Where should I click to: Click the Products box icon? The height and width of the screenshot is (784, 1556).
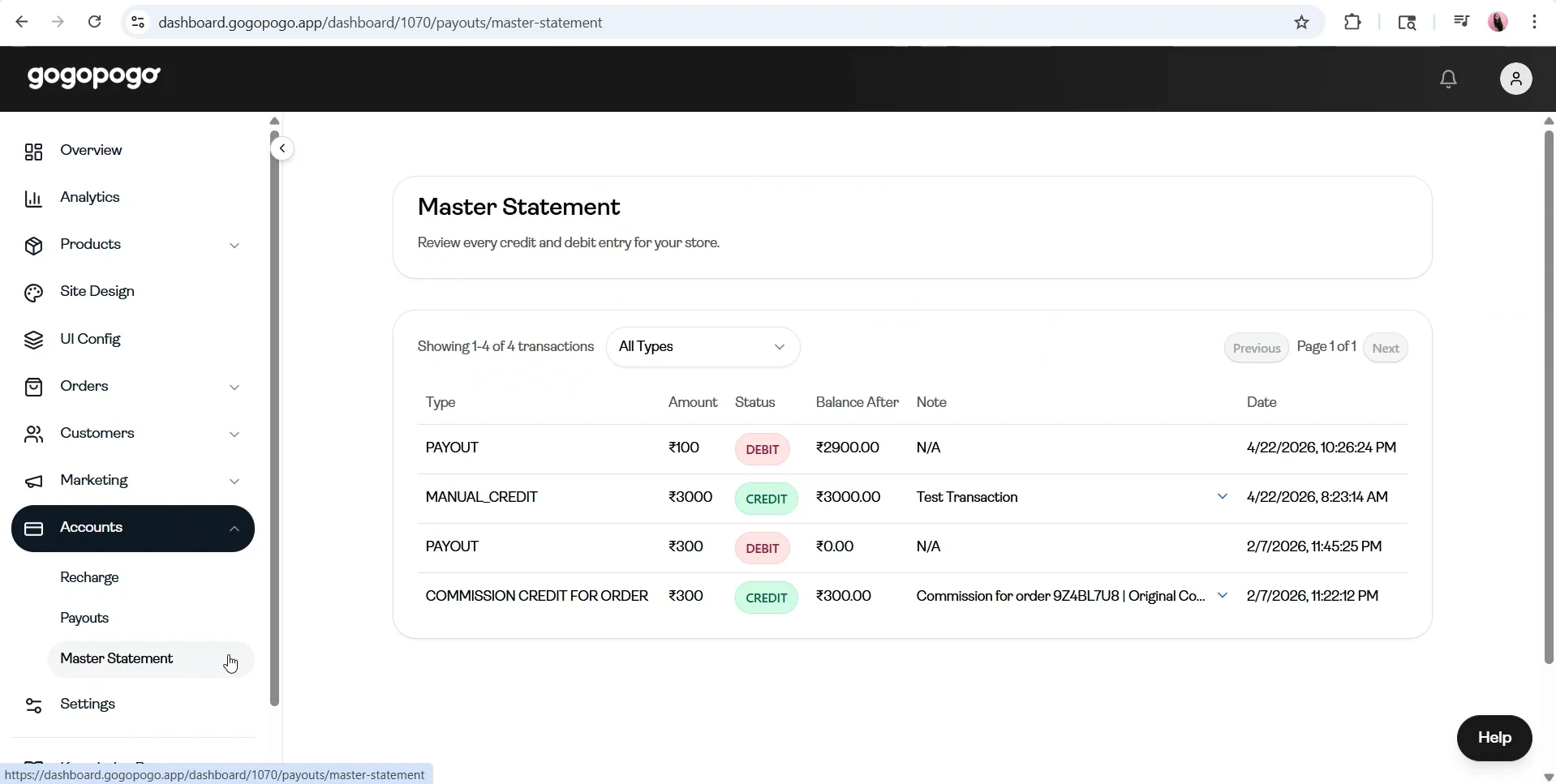(33, 246)
